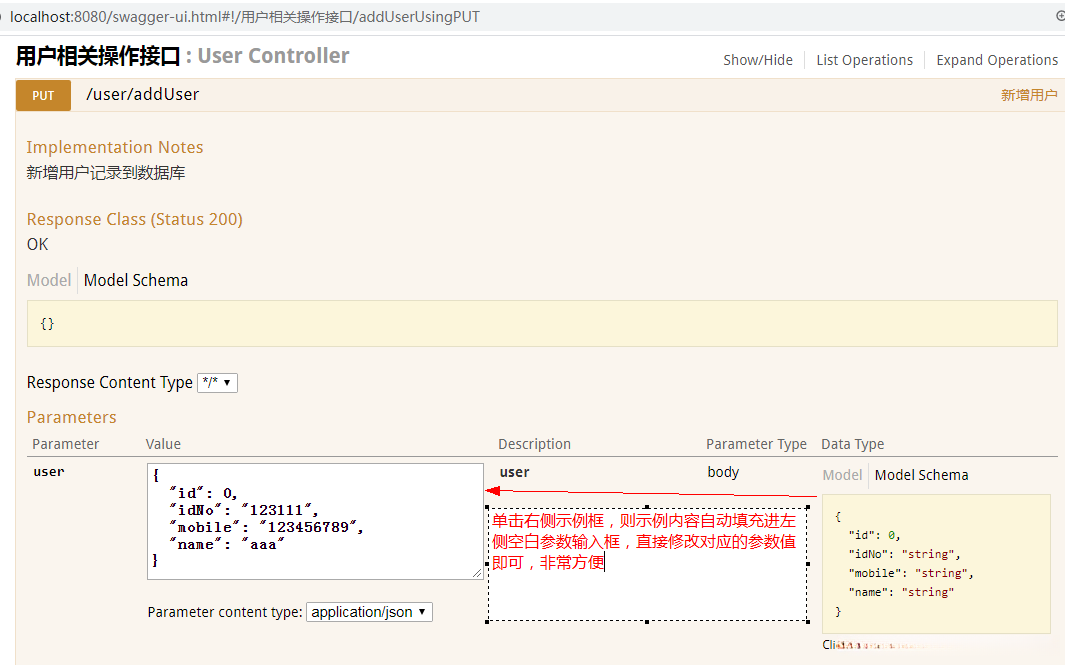Click the Show/Hide link
This screenshot has width=1065, height=665.
(758, 60)
